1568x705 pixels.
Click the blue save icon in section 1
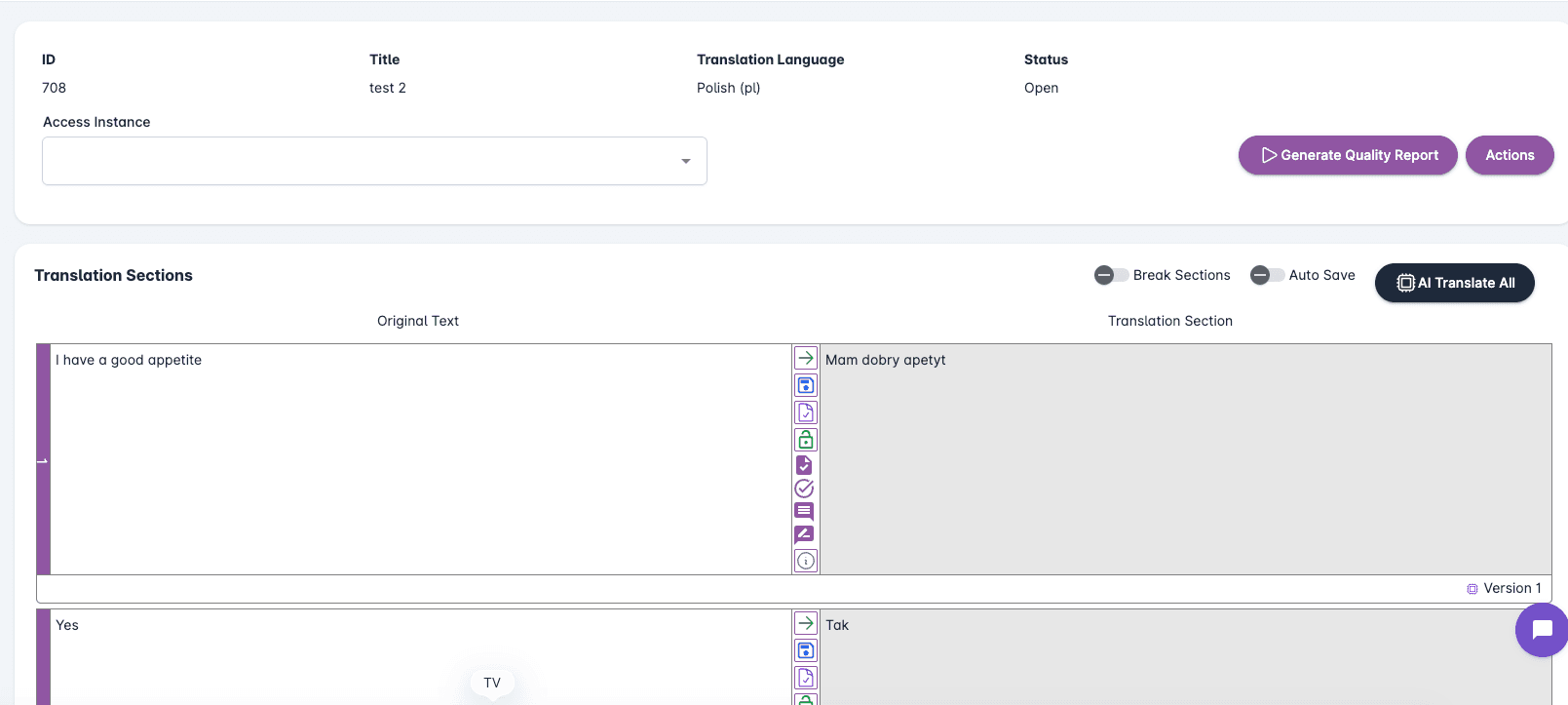805,385
